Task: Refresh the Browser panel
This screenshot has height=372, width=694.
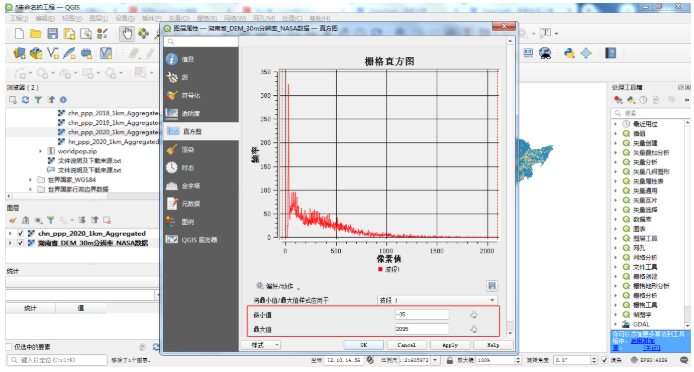Action: [25, 100]
